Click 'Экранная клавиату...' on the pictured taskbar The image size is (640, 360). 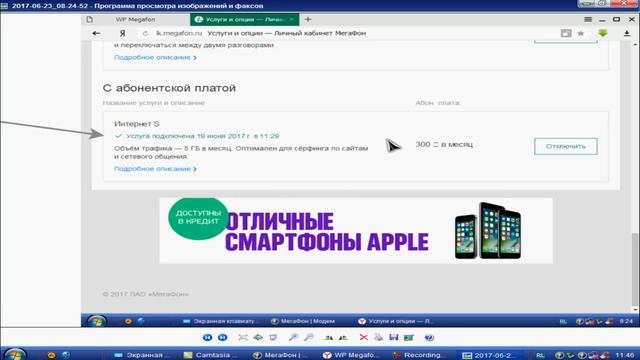tap(220, 321)
